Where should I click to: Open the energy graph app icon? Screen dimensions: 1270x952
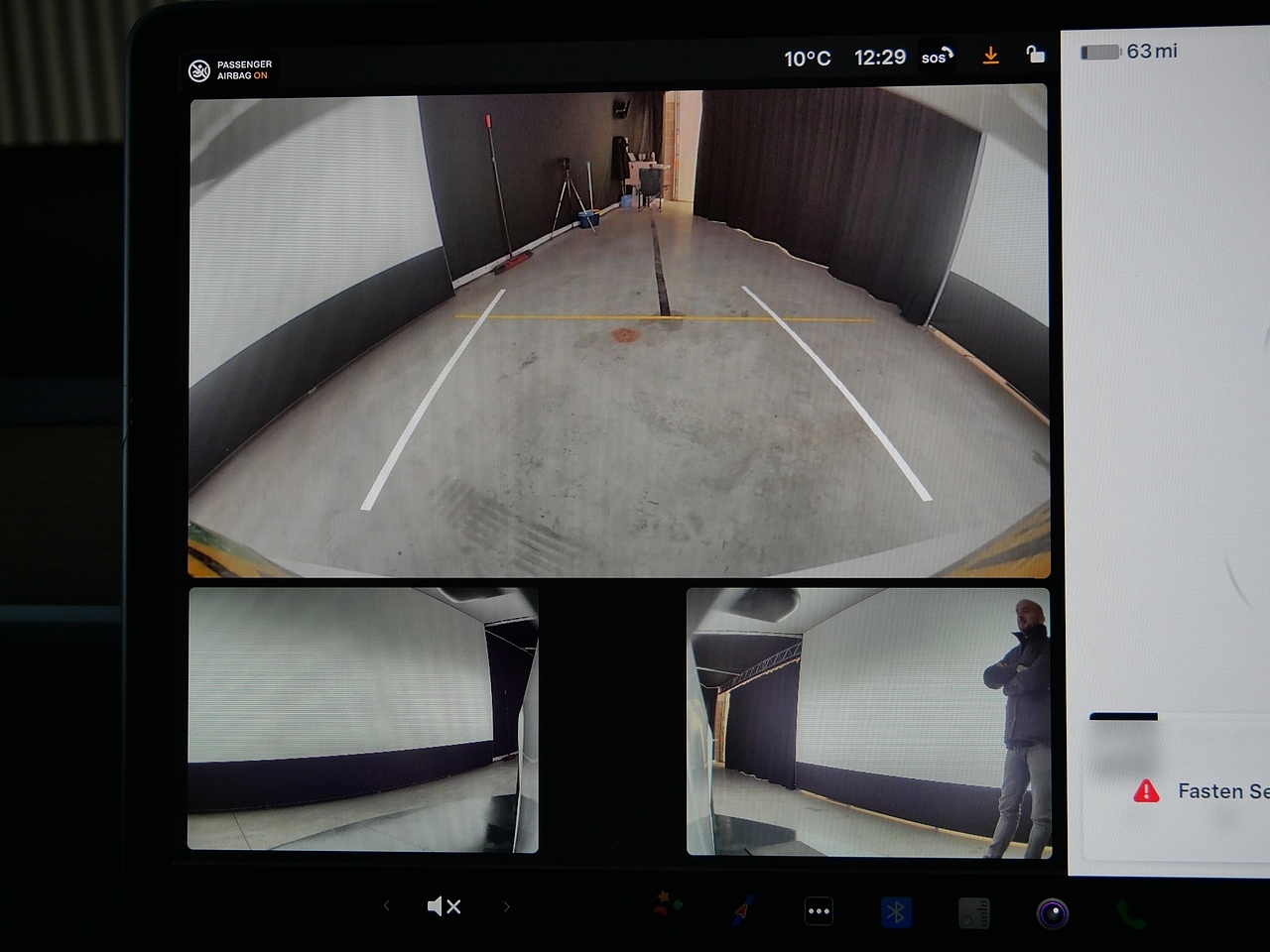tap(973, 912)
